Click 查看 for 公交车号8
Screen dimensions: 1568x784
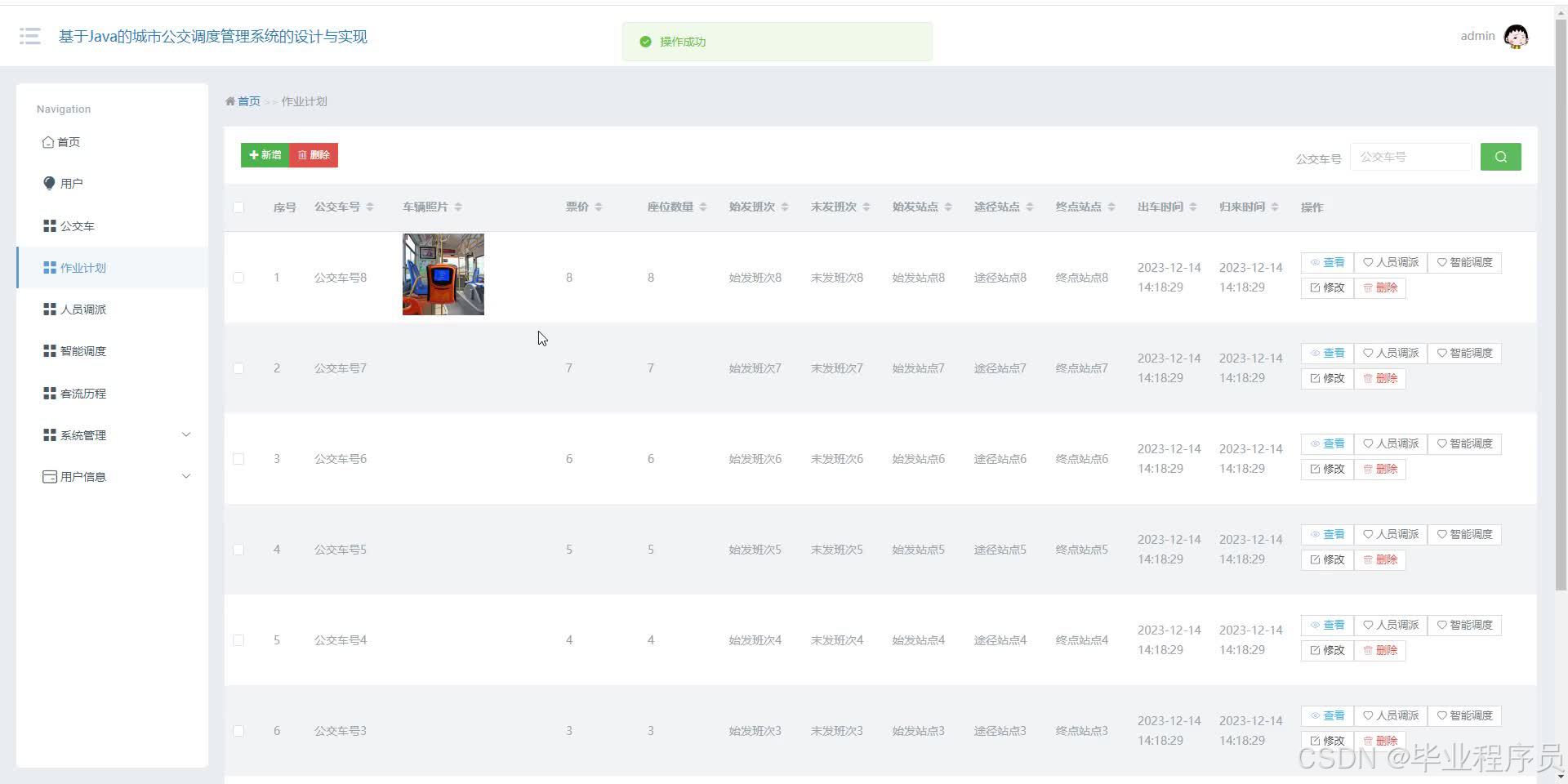click(x=1327, y=262)
